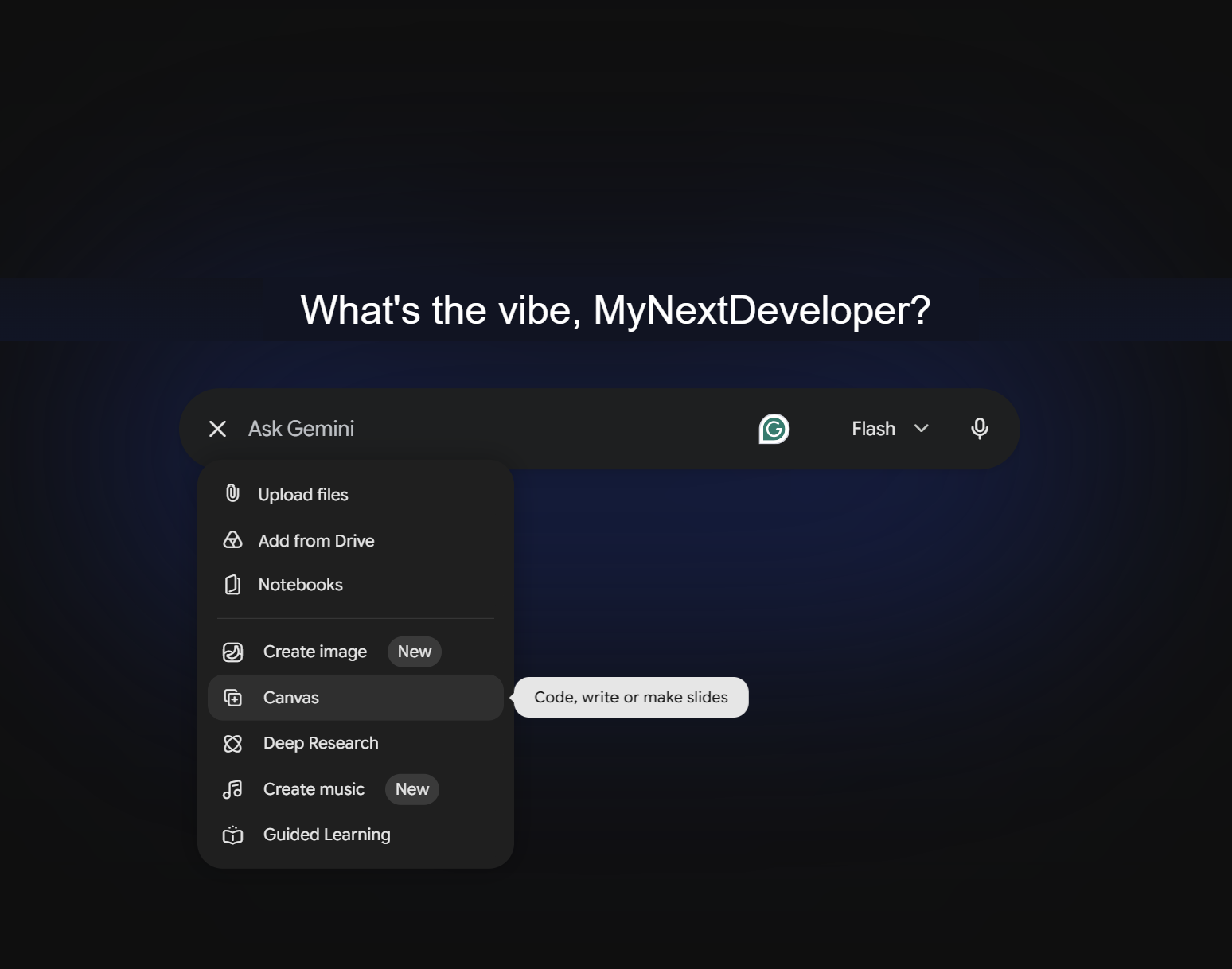Activate the microphone voice input
The width and height of the screenshot is (1232, 969).
tap(980, 429)
